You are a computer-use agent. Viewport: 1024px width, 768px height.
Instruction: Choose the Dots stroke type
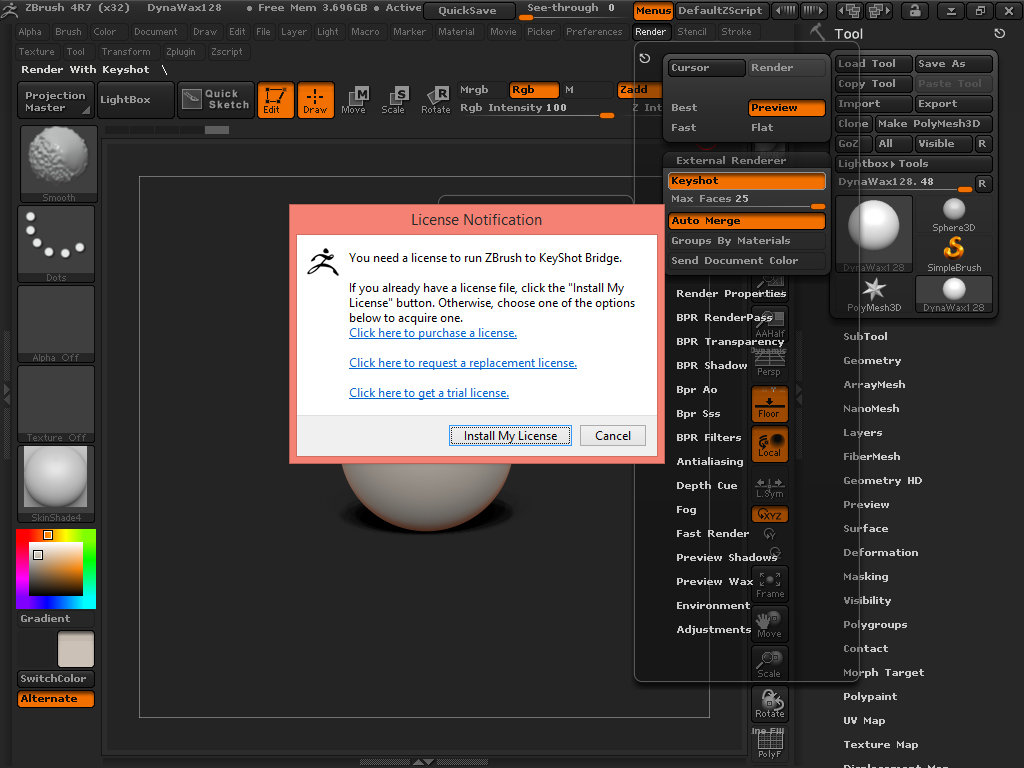pyautogui.click(x=56, y=244)
